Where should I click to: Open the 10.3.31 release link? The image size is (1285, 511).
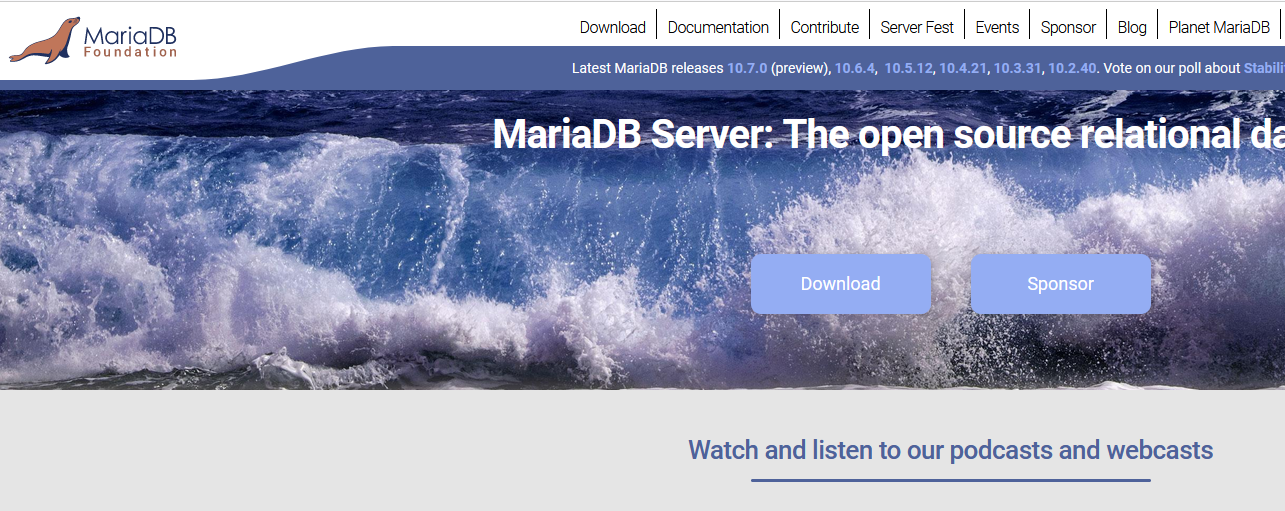click(1018, 68)
